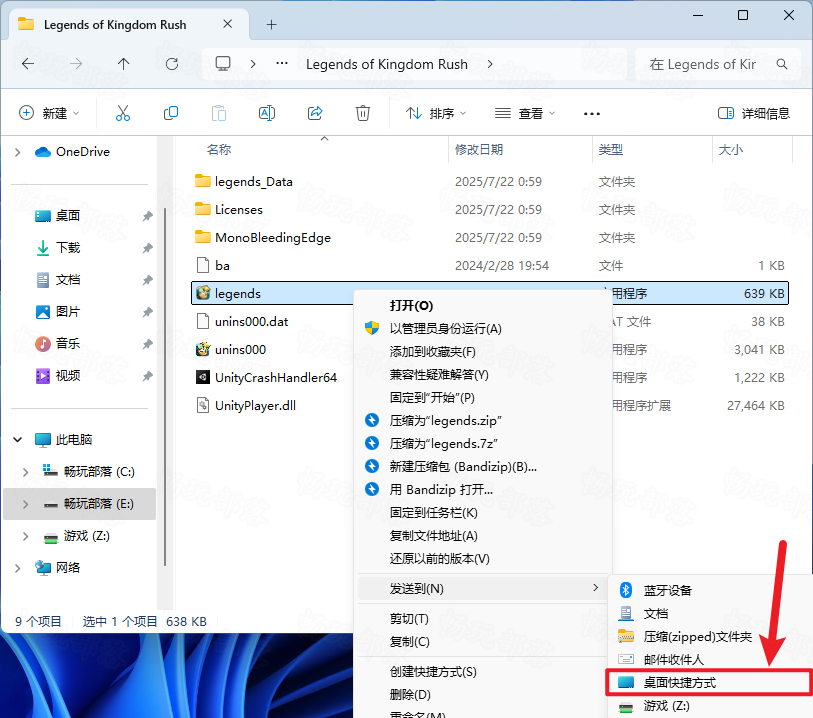Select the legends application icon
Image resolution: width=813 pixels, height=718 pixels.
click(203, 293)
